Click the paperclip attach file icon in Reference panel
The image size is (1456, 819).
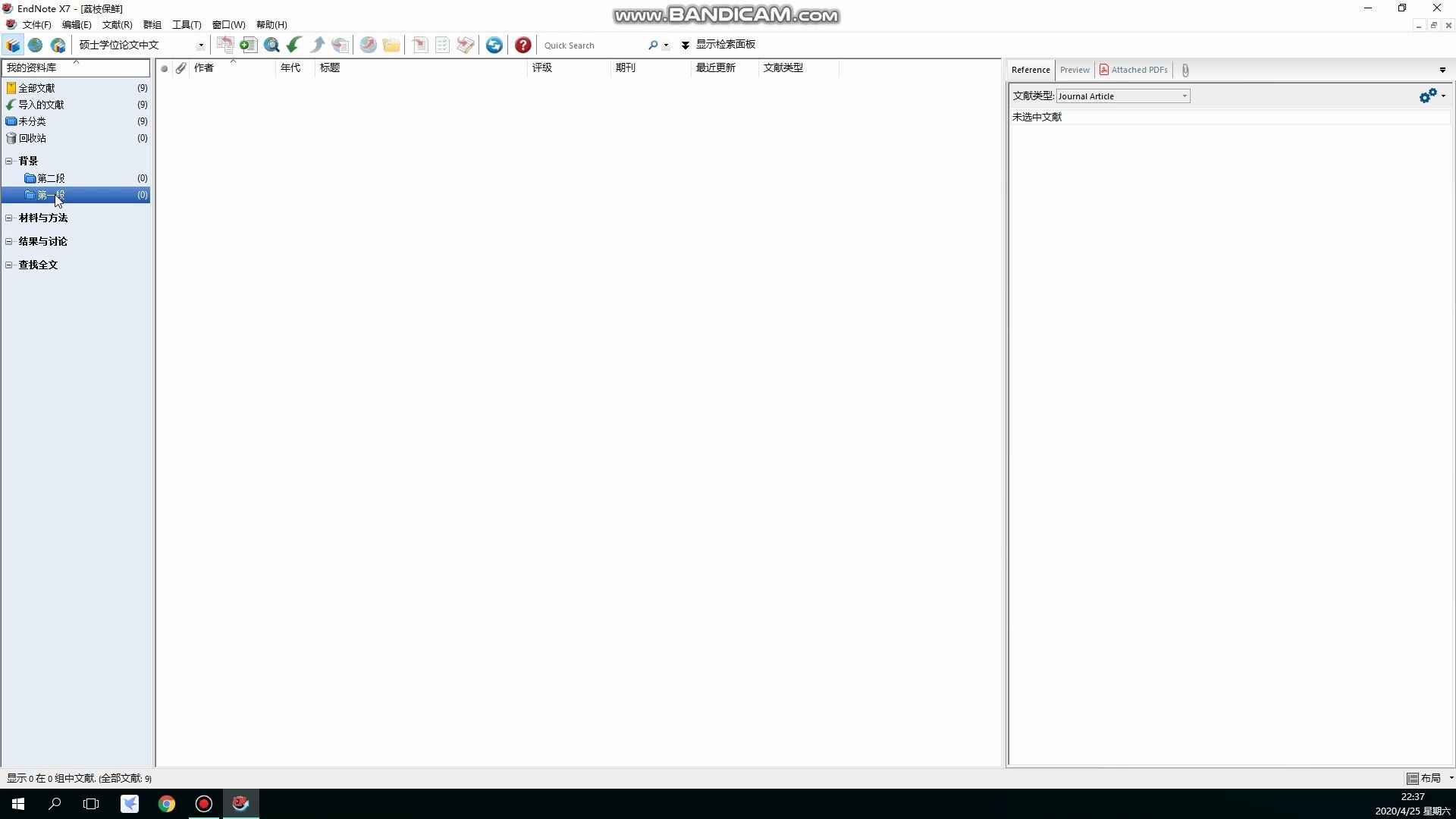click(1185, 70)
